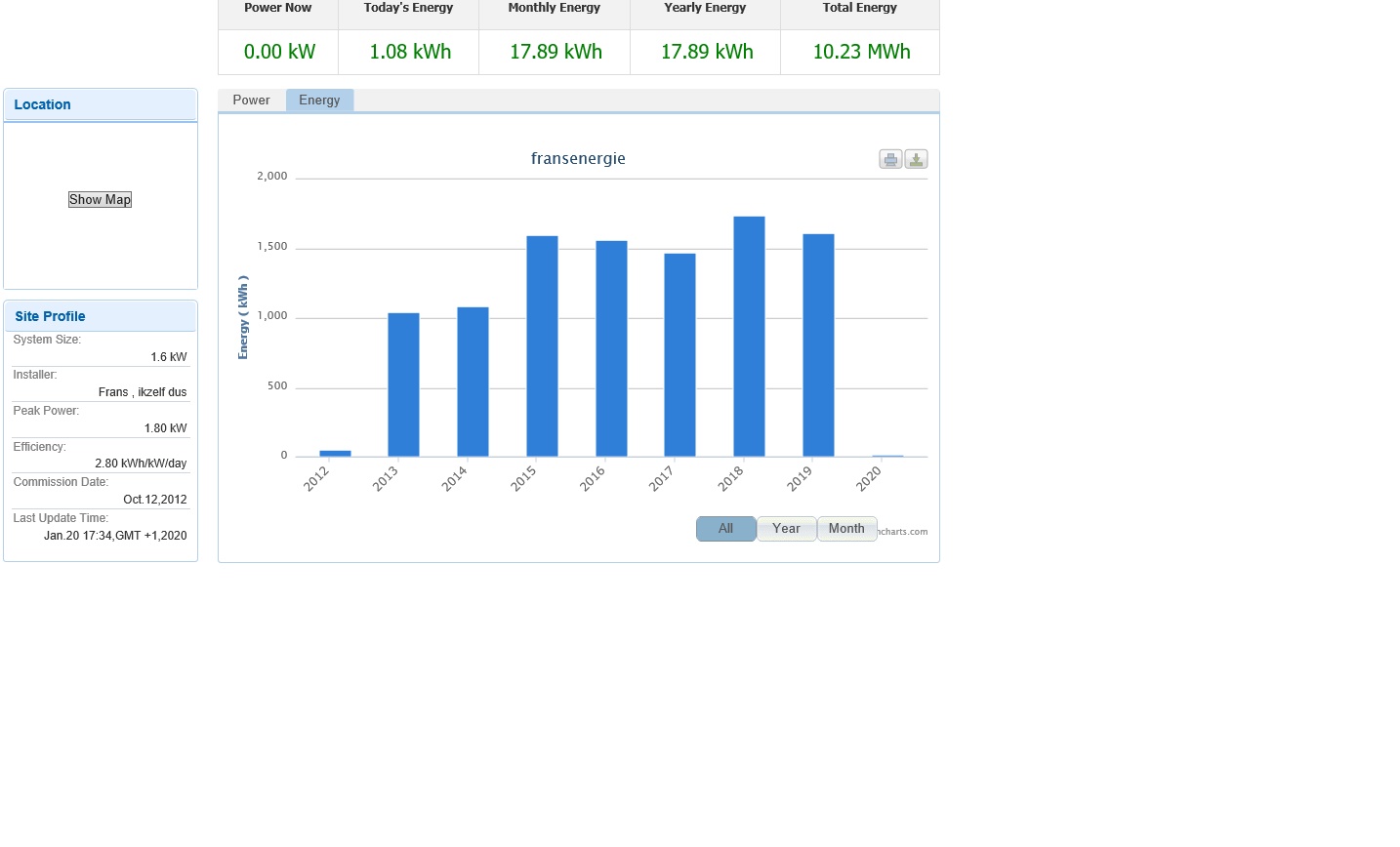Click the 2015 energy bar
Viewport: 1400px width, 847px height.
pos(542,346)
